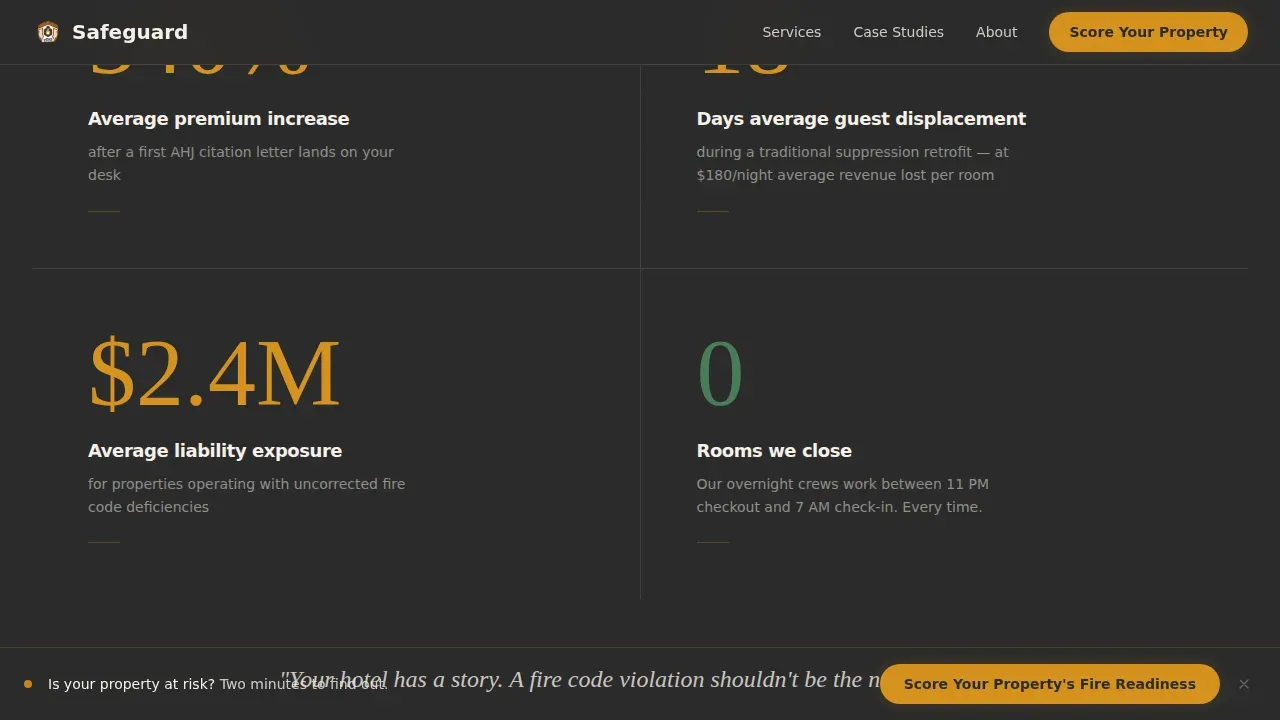Click '$180/night average revenue lost' description
The height and width of the screenshot is (720, 1280).
852,163
